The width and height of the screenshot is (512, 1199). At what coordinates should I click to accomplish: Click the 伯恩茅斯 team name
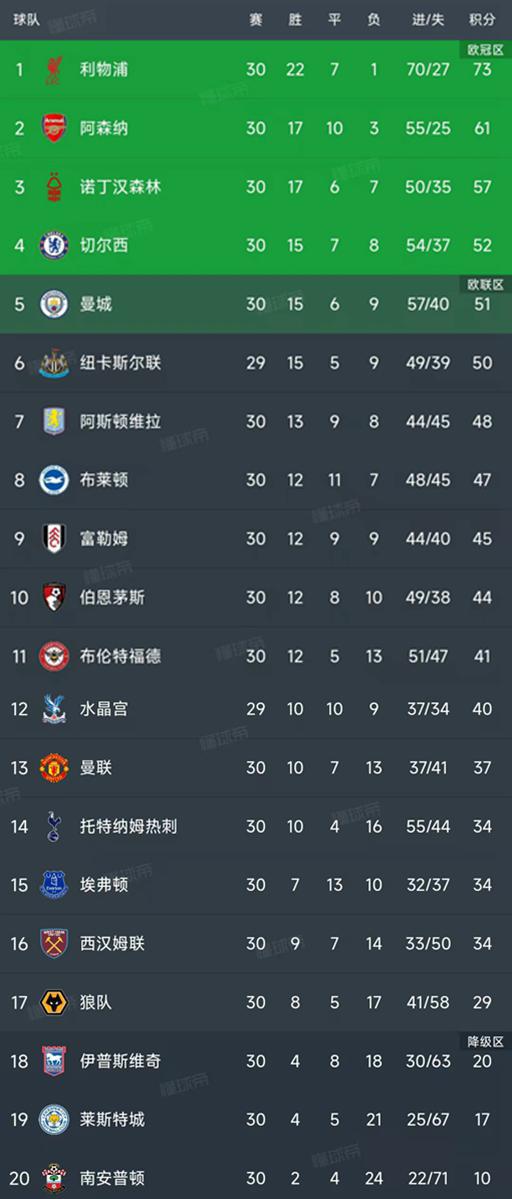tap(112, 597)
